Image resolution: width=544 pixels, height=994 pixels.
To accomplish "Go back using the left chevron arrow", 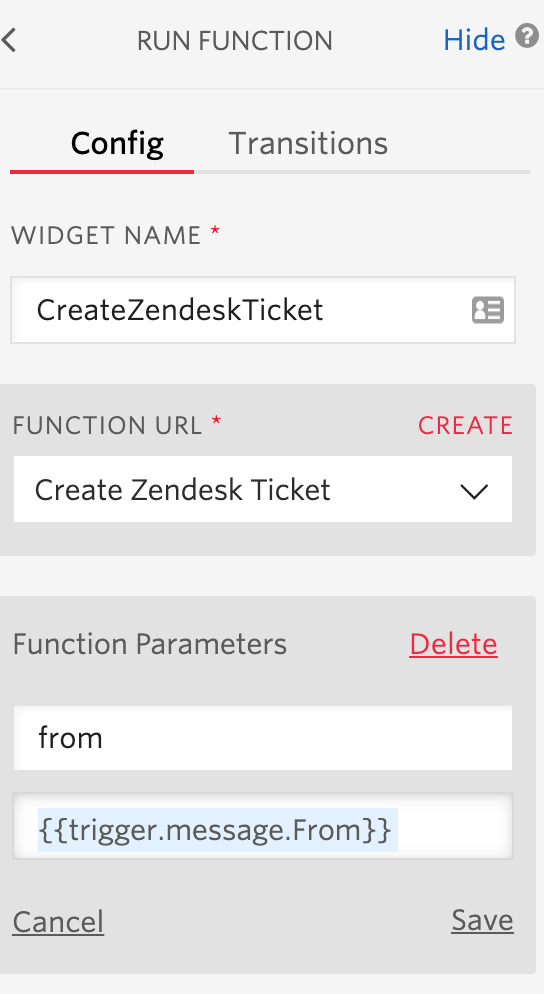I will coord(9,41).
